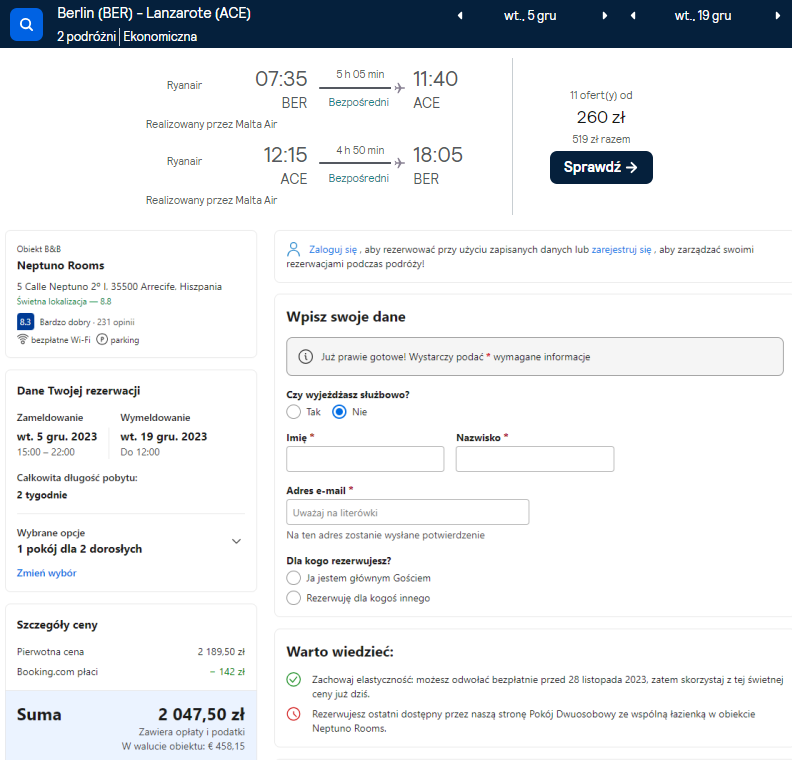Go to previous departure date arrow
The width and height of the screenshot is (792, 761).
tap(459, 16)
